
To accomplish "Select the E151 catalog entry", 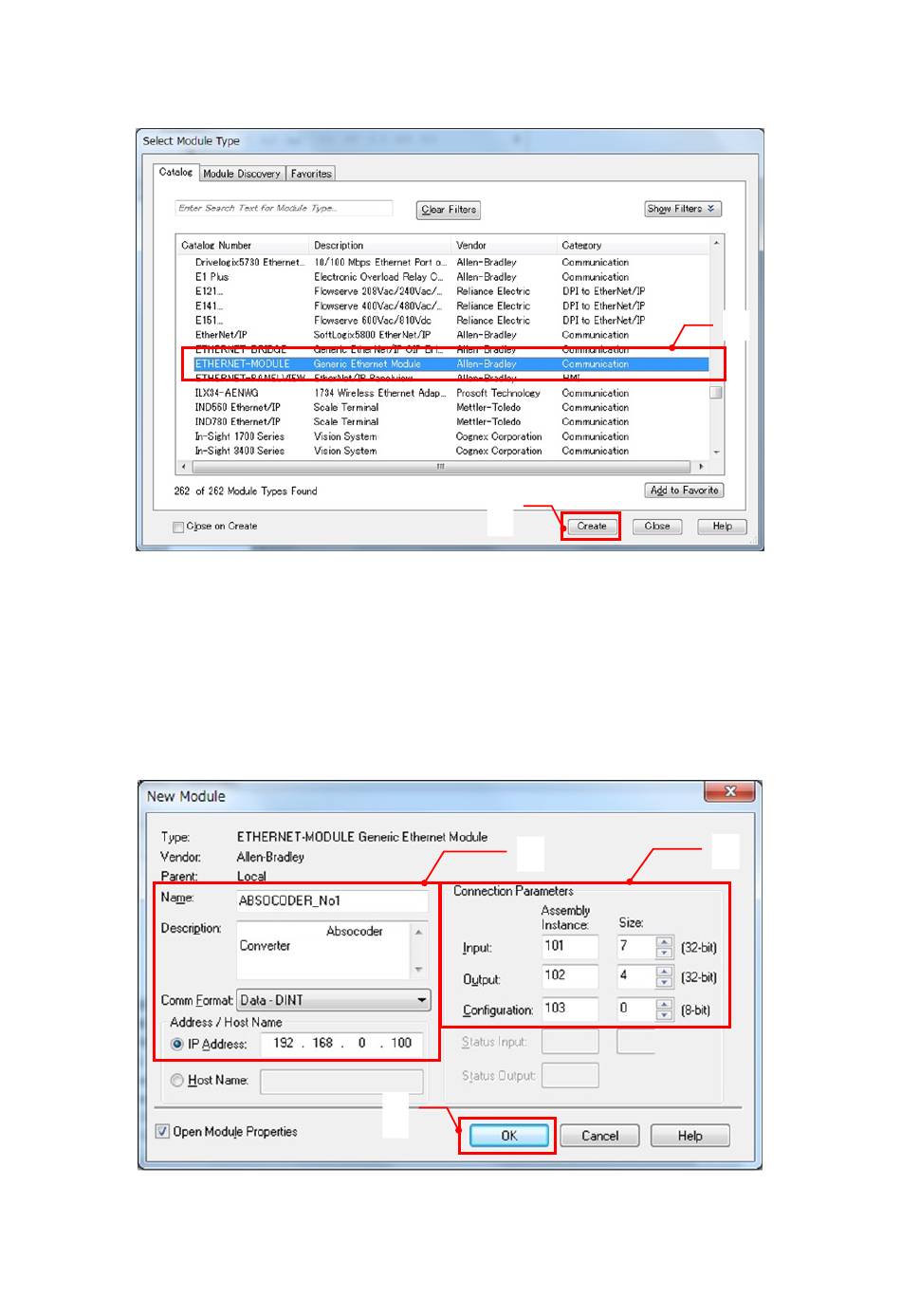I will pyautogui.click(x=443, y=321).
